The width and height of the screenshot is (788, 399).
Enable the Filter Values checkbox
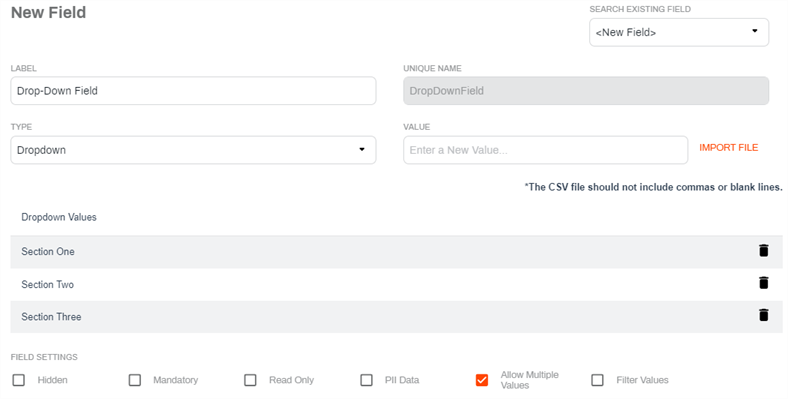click(x=598, y=380)
